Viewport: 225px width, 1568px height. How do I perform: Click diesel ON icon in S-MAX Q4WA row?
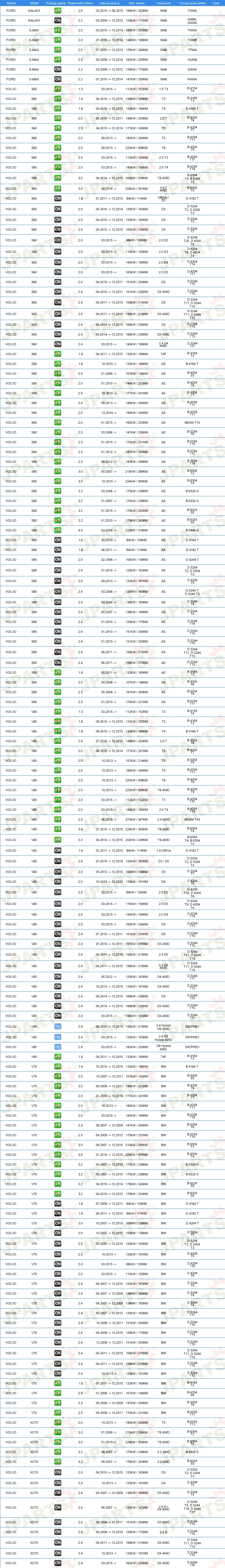point(58,69)
